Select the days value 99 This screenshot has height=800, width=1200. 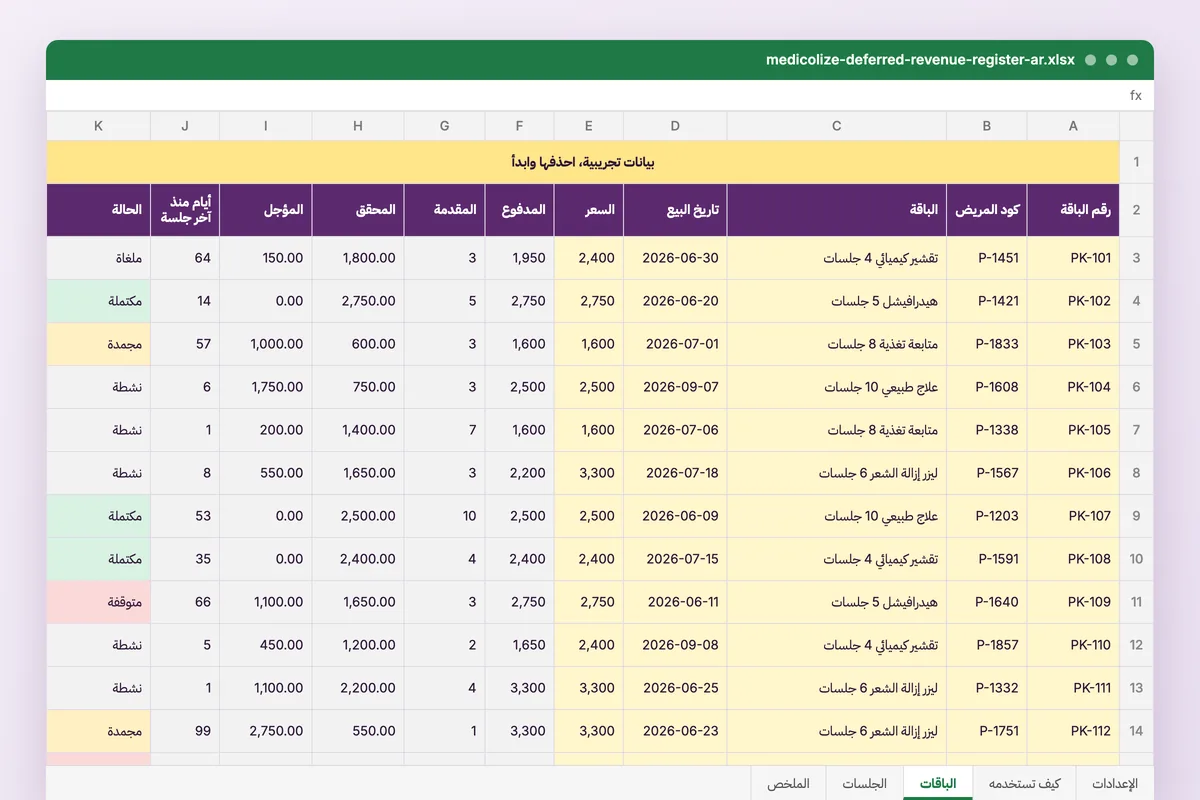click(185, 731)
